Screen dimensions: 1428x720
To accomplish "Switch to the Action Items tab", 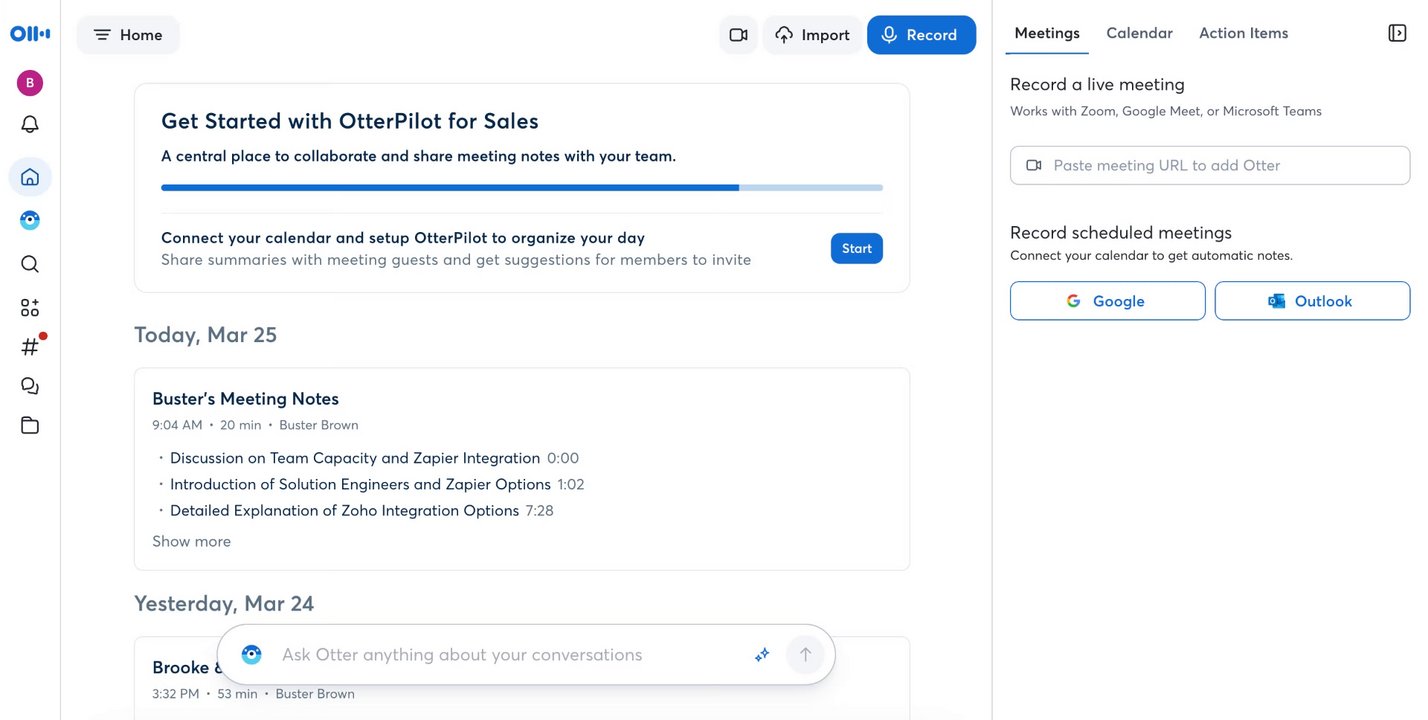I will click(x=1243, y=33).
